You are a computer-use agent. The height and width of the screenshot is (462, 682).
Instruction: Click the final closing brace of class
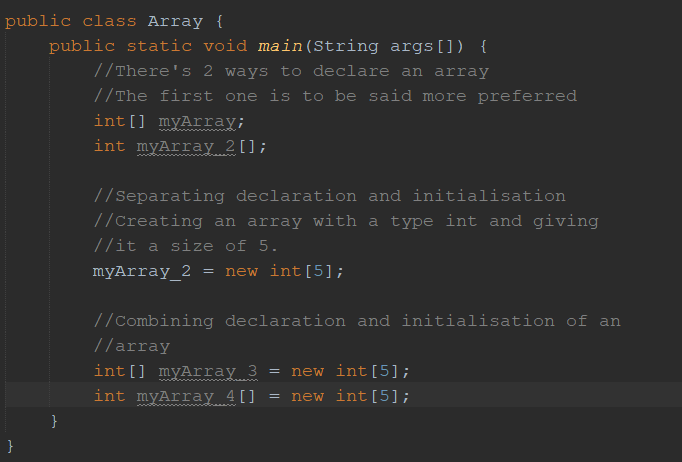pos(10,446)
